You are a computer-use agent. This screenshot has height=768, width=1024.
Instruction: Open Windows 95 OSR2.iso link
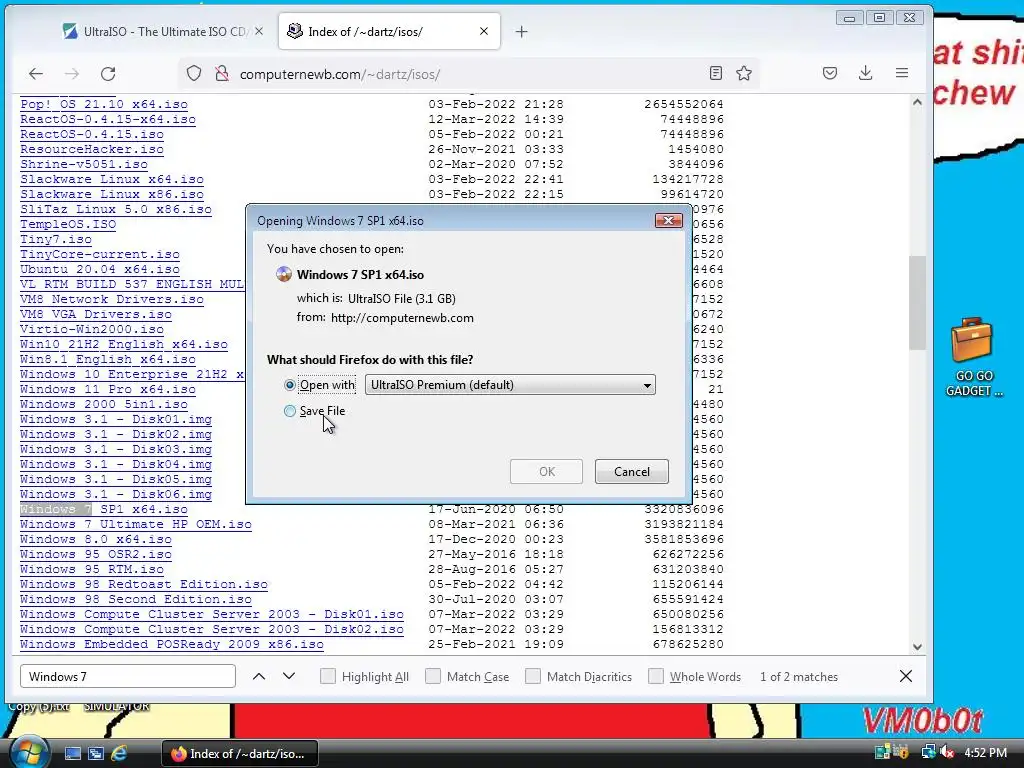point(96,554)
